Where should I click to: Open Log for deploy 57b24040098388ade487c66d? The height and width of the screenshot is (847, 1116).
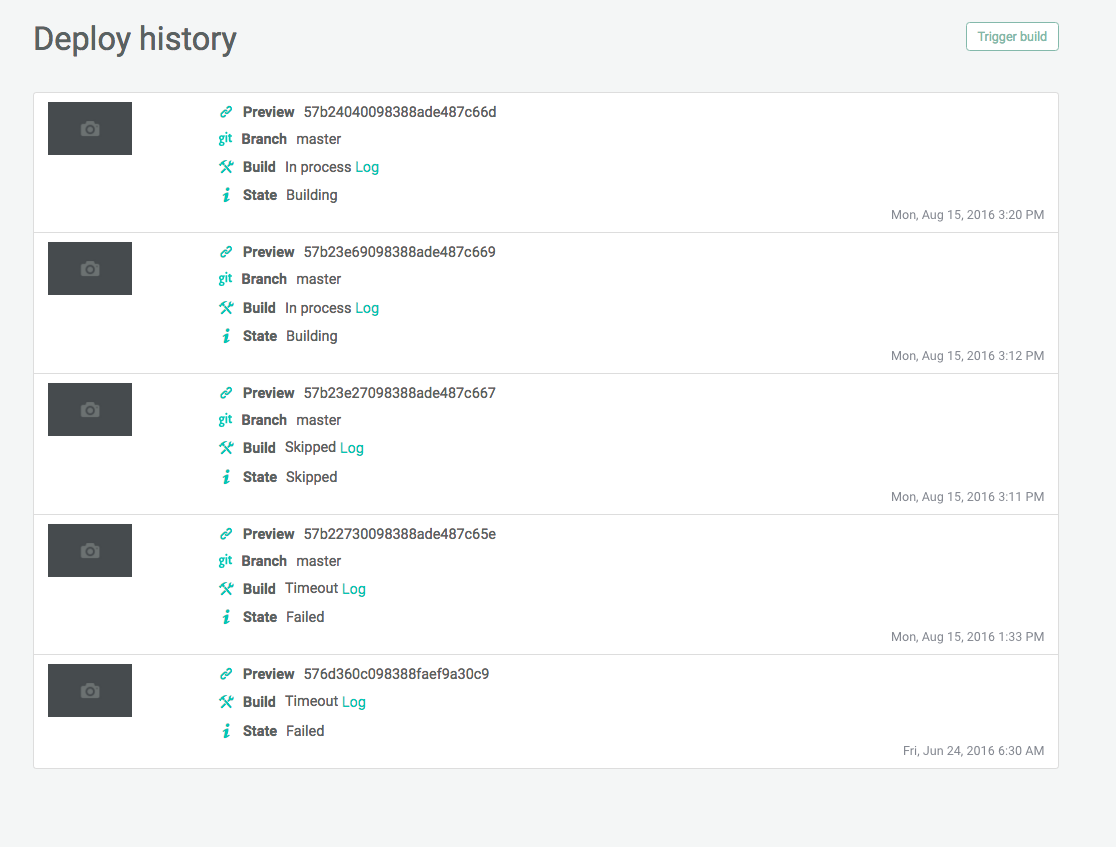click(x=367, y=167)
